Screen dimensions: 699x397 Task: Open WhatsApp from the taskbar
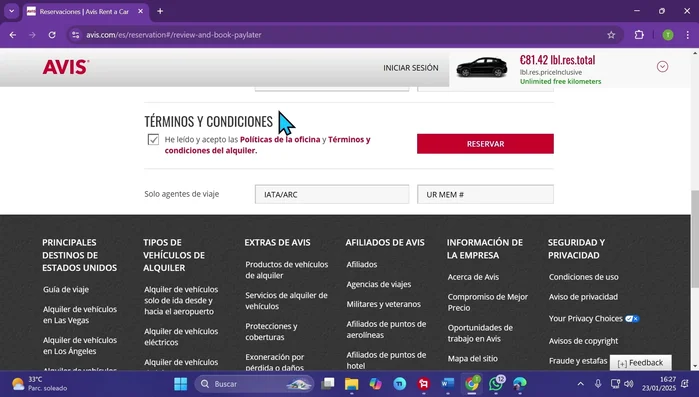point(496,384)
